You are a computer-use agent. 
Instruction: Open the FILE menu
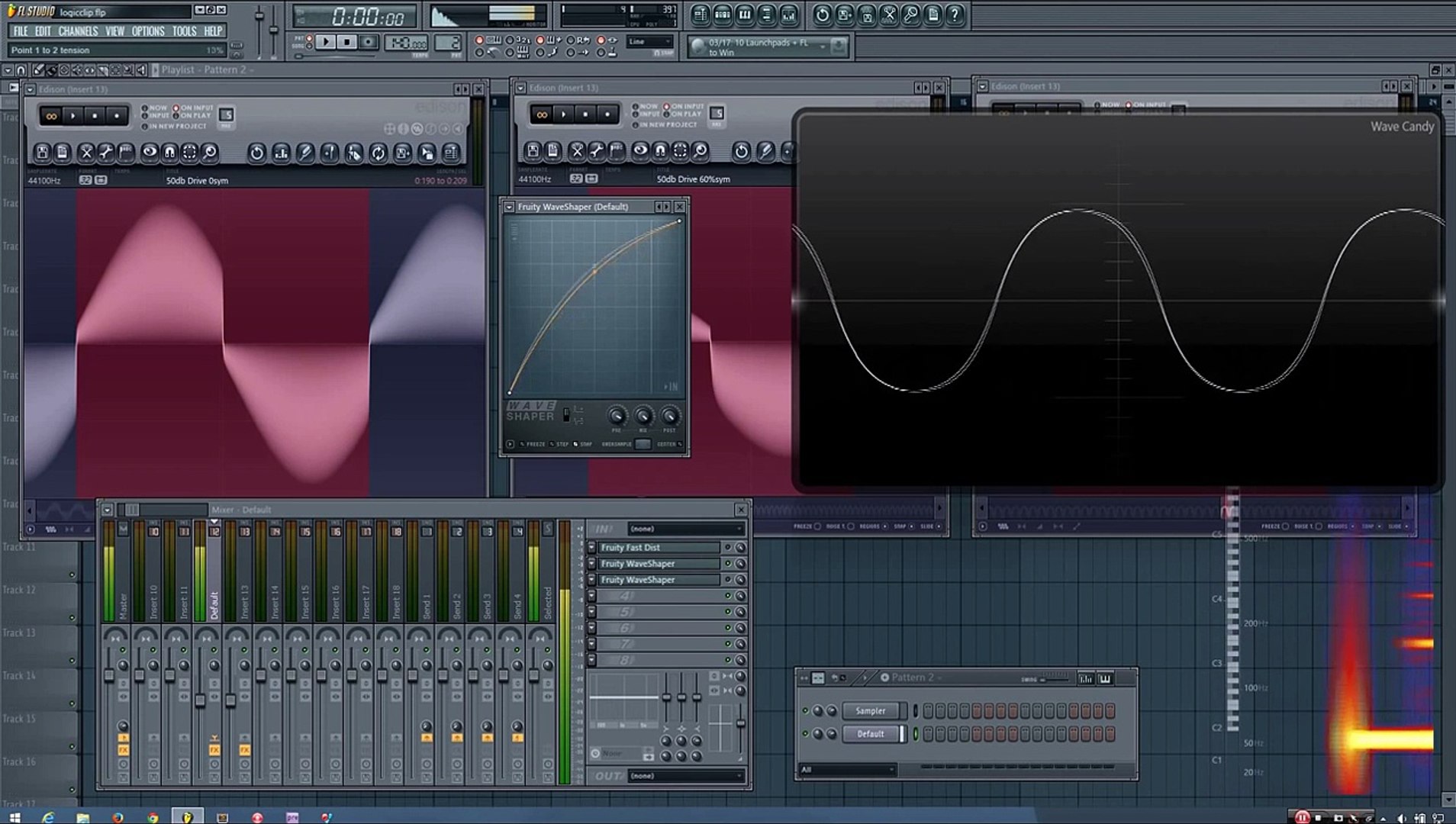[21, 31]
